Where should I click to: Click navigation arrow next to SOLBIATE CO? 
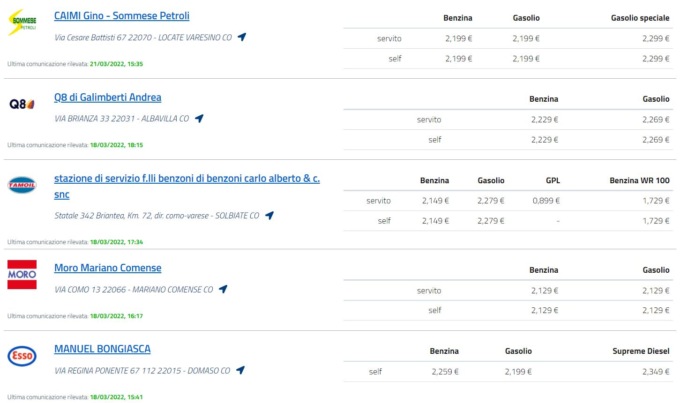coord(269,215)
